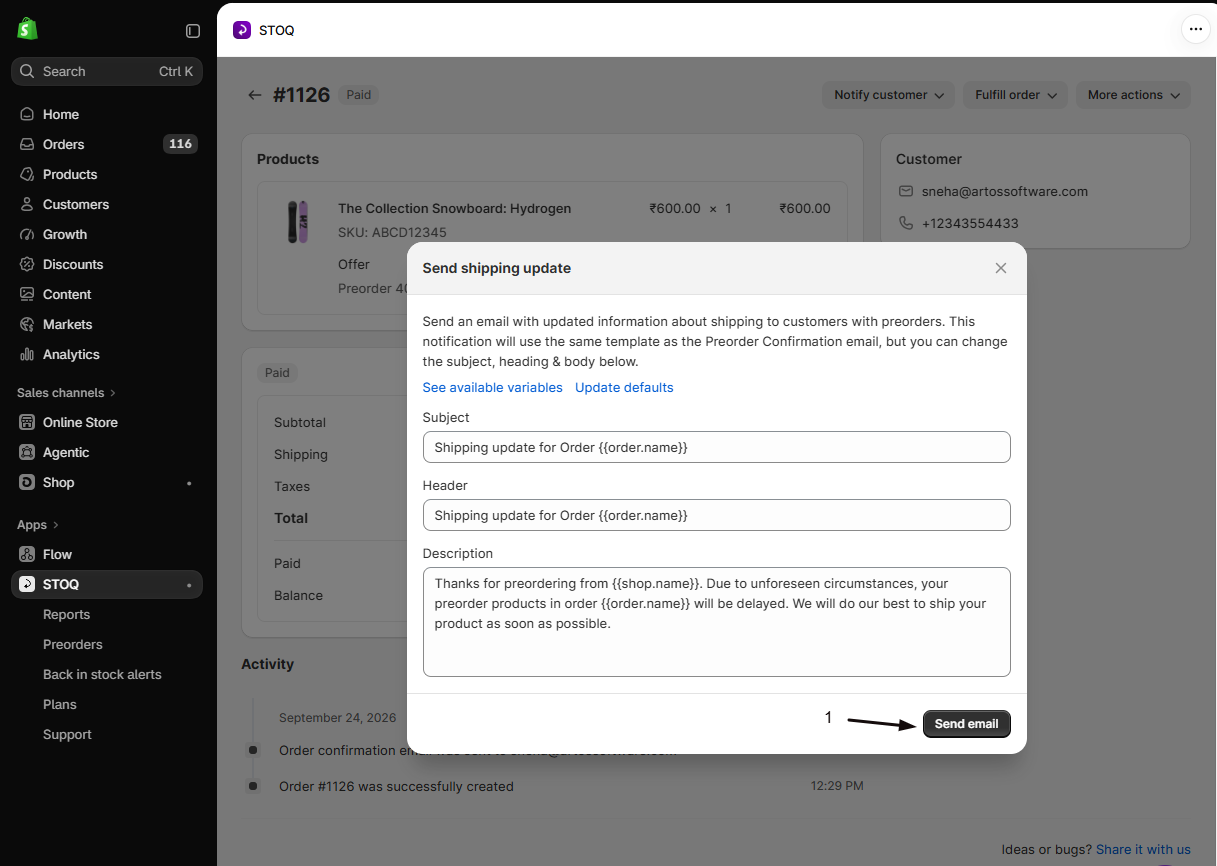1217x866 pixels.
Task: Click the customer email envelope icon
Action: (x=906, y=191)
